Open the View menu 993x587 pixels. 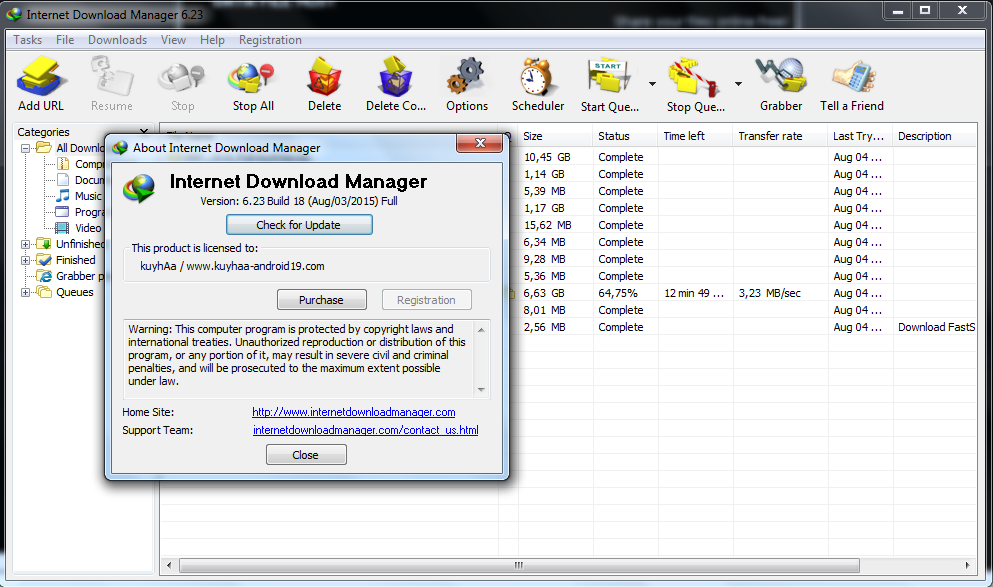[x=173, y=40]
